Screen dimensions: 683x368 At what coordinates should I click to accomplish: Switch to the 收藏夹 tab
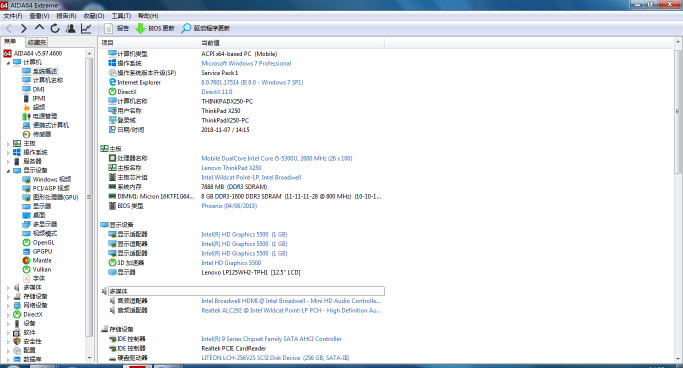pos(36,42)
